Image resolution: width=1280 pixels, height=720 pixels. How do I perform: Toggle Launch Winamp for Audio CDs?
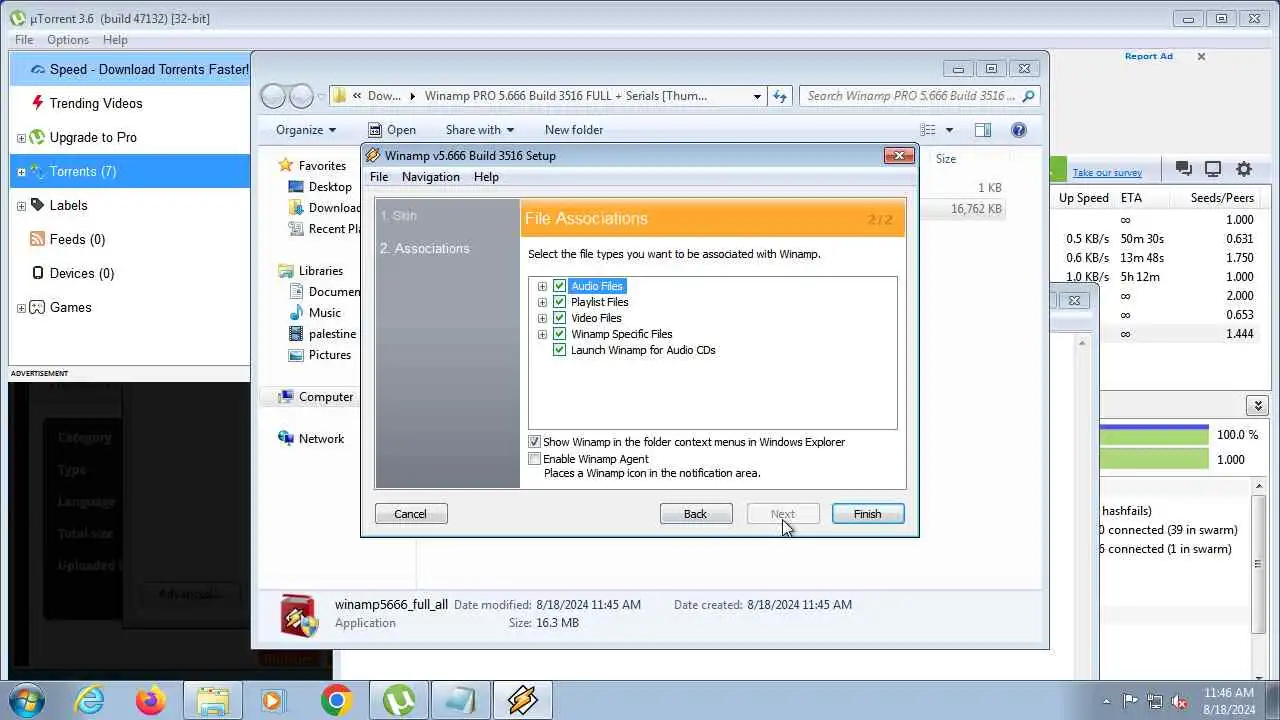coord(560,350)
